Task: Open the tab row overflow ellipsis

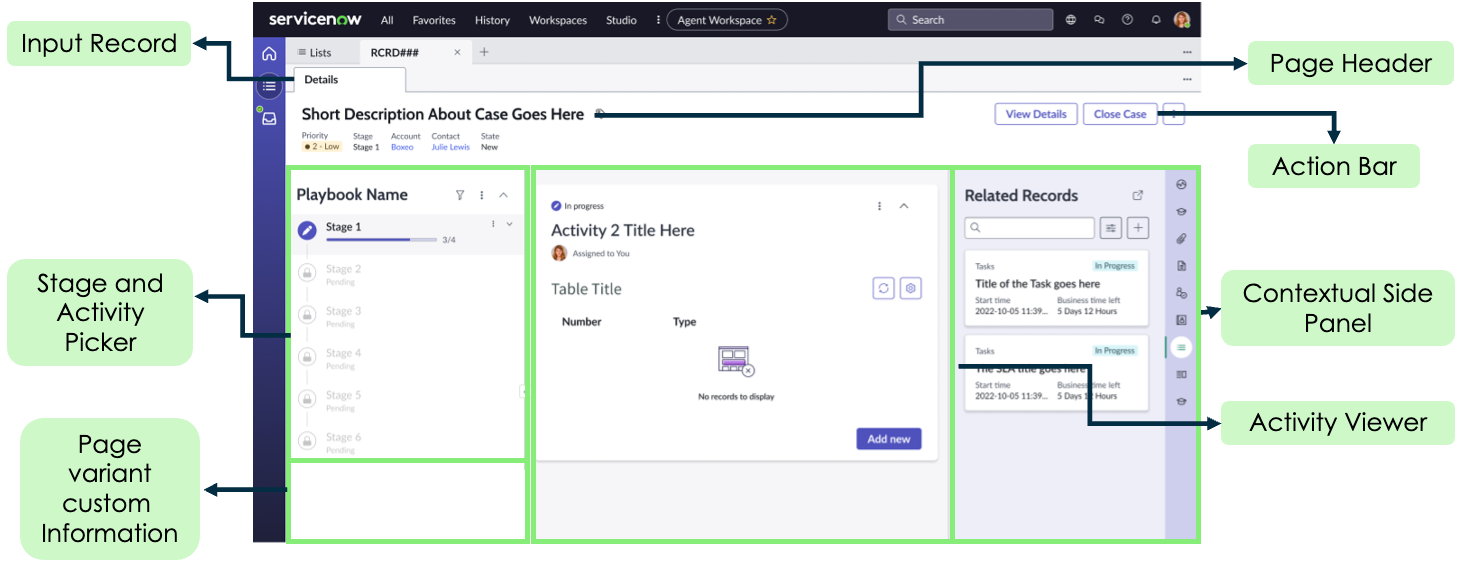Action: pos(1187,52)
